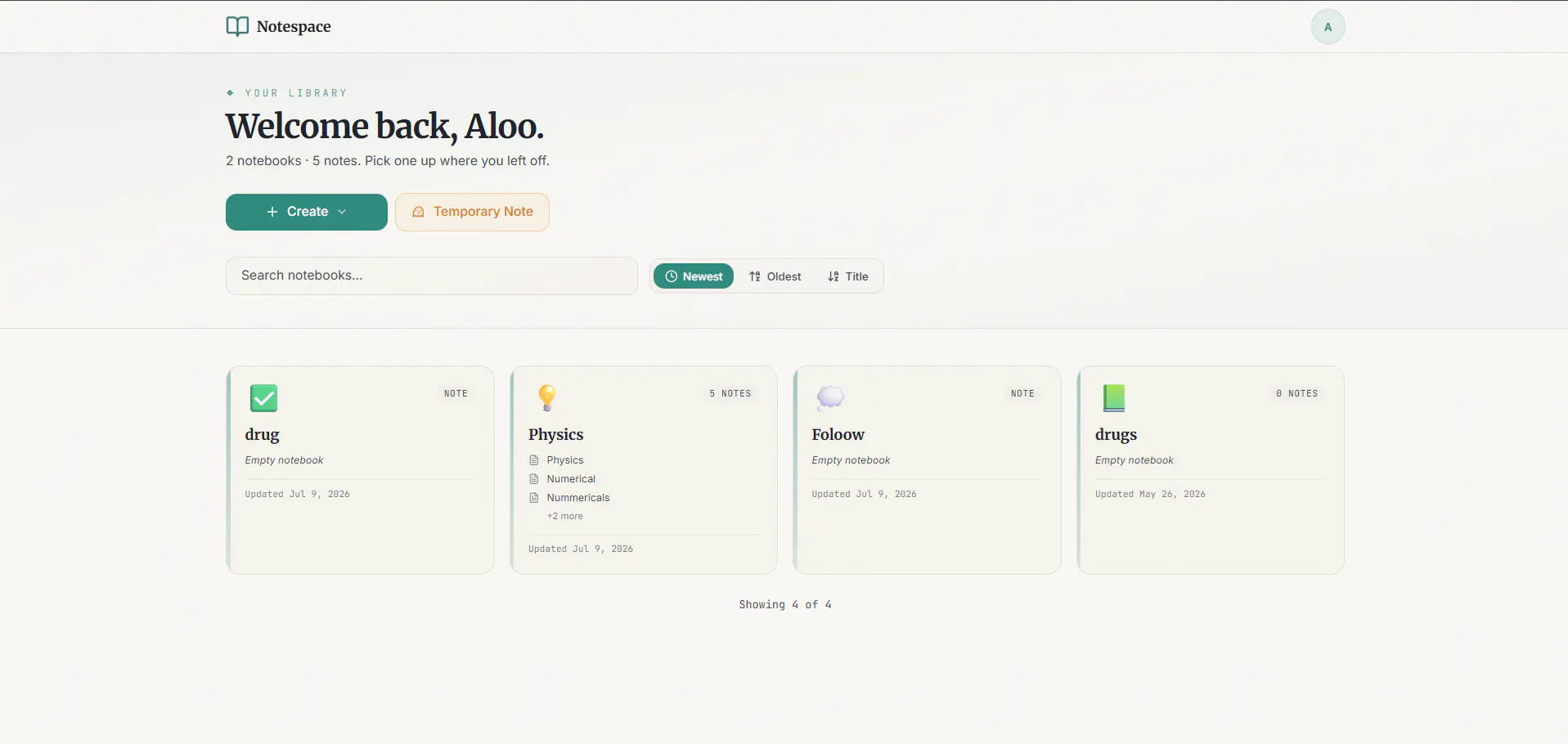
Task: Click the document icon beside Numerical note
Action: pos(534,479)
